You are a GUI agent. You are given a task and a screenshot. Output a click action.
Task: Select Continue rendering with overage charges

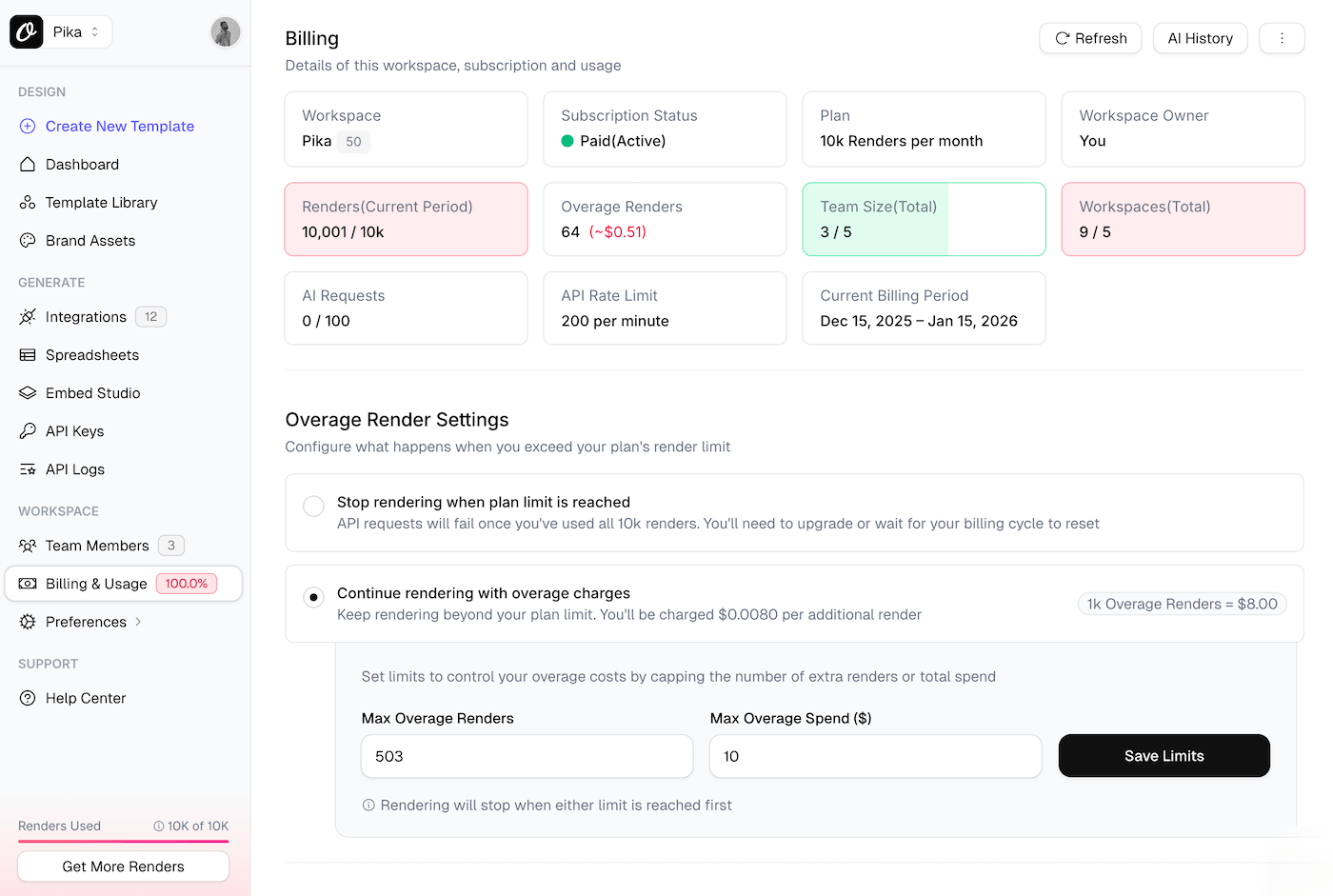coord(313,597)
